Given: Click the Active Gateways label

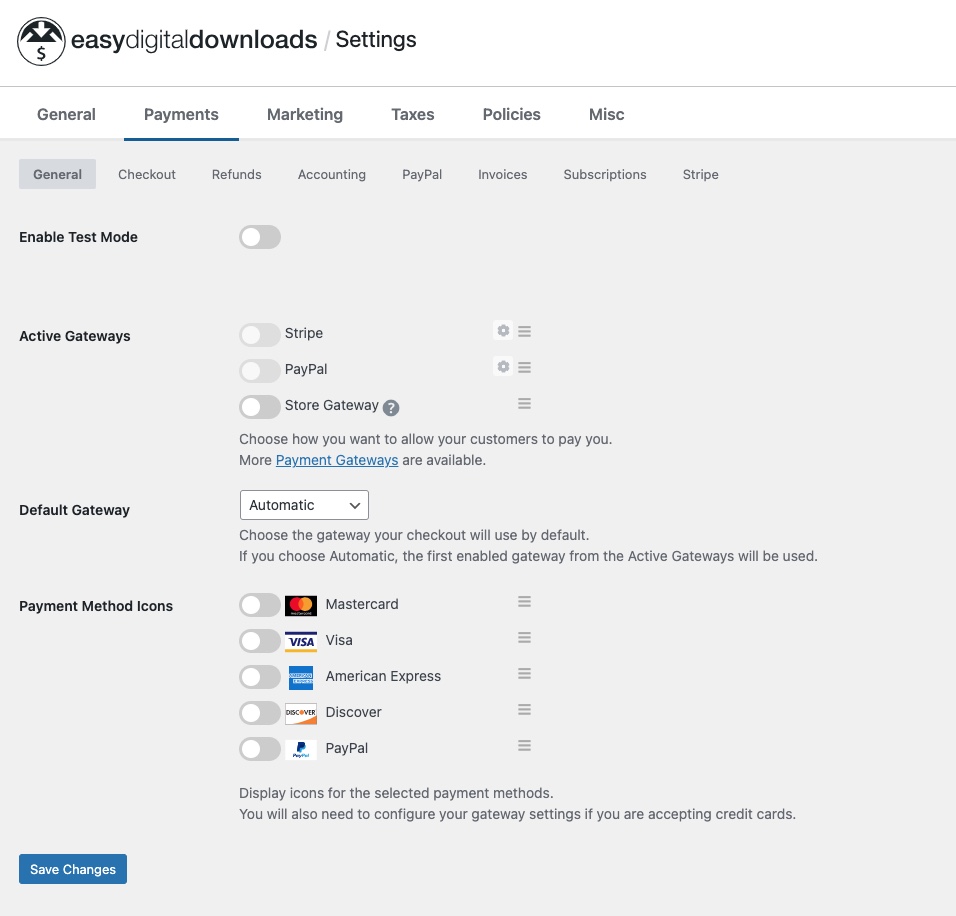Looking at the screenshot, I should (74, 336).
